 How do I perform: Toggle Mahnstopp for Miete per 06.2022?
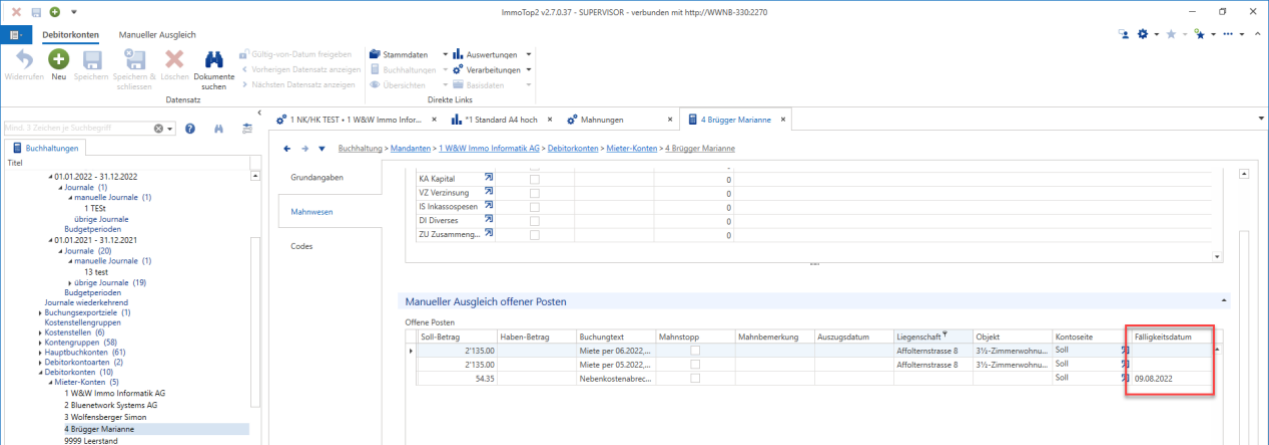click(x=695, y=351)
